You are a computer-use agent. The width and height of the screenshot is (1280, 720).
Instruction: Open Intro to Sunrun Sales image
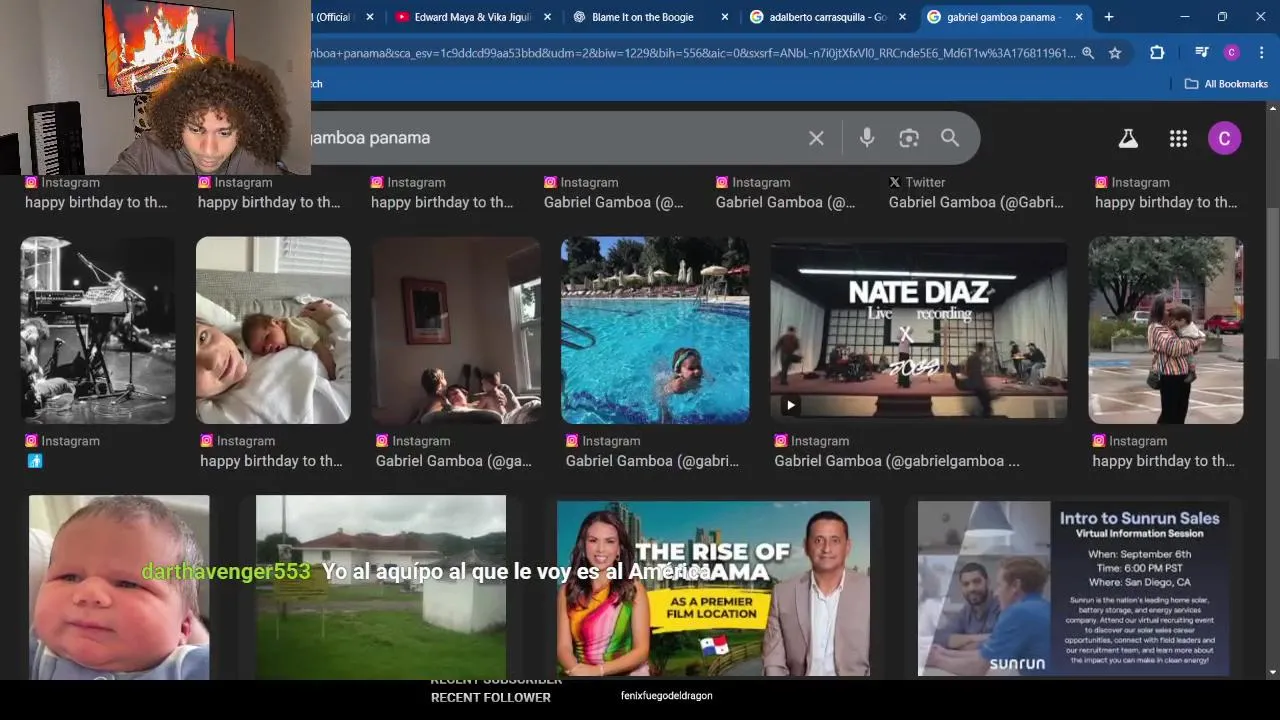coord(1073,588)
